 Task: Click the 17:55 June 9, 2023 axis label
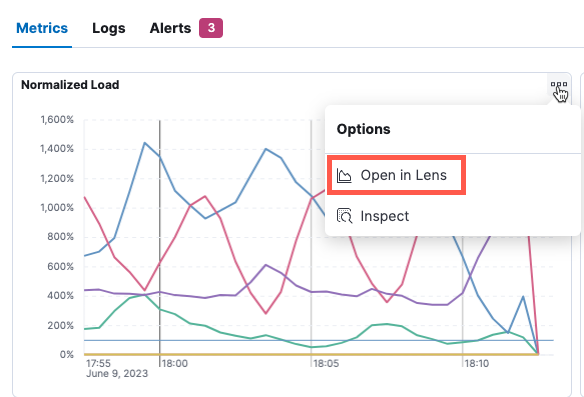pos(117,368)
